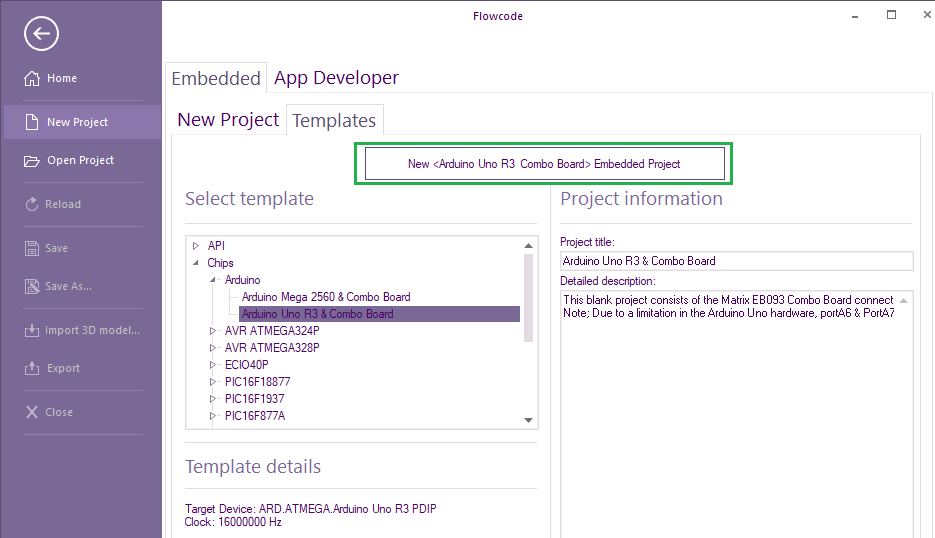This screenshot has height=538, width=935.
Task: Click the Reload circular arrow icon
Action: [x=32, y=204]
